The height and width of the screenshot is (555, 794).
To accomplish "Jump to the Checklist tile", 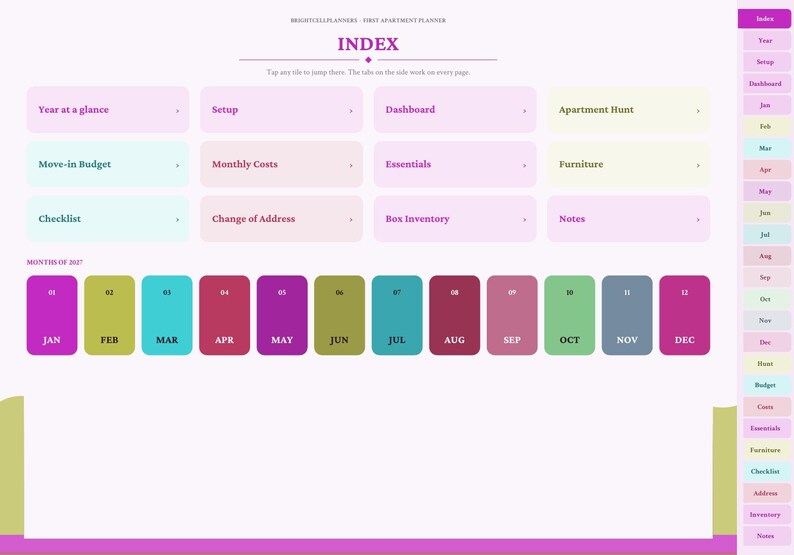I will click(x=108, y=219).
